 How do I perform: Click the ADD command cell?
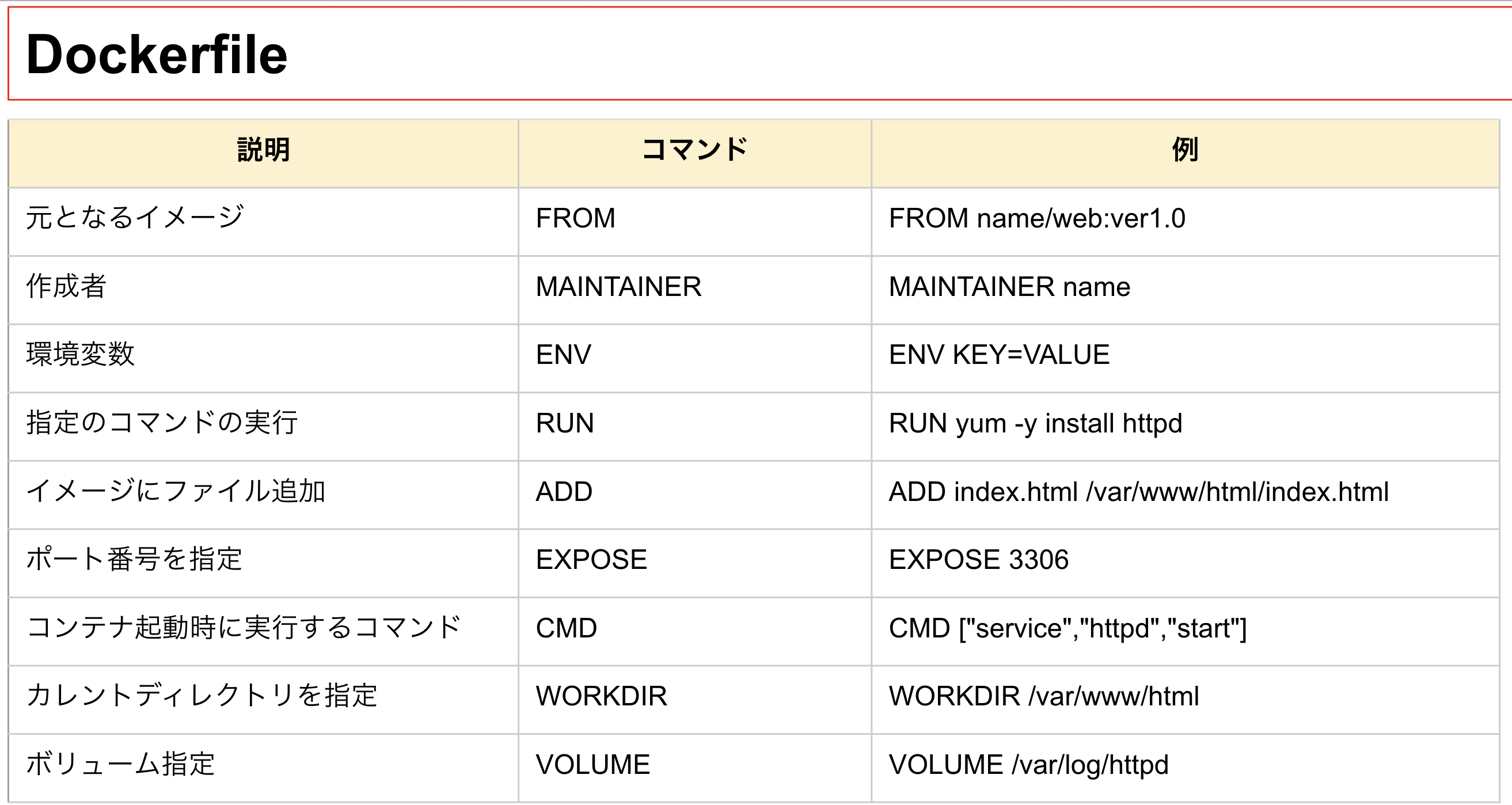pos(564,492)
